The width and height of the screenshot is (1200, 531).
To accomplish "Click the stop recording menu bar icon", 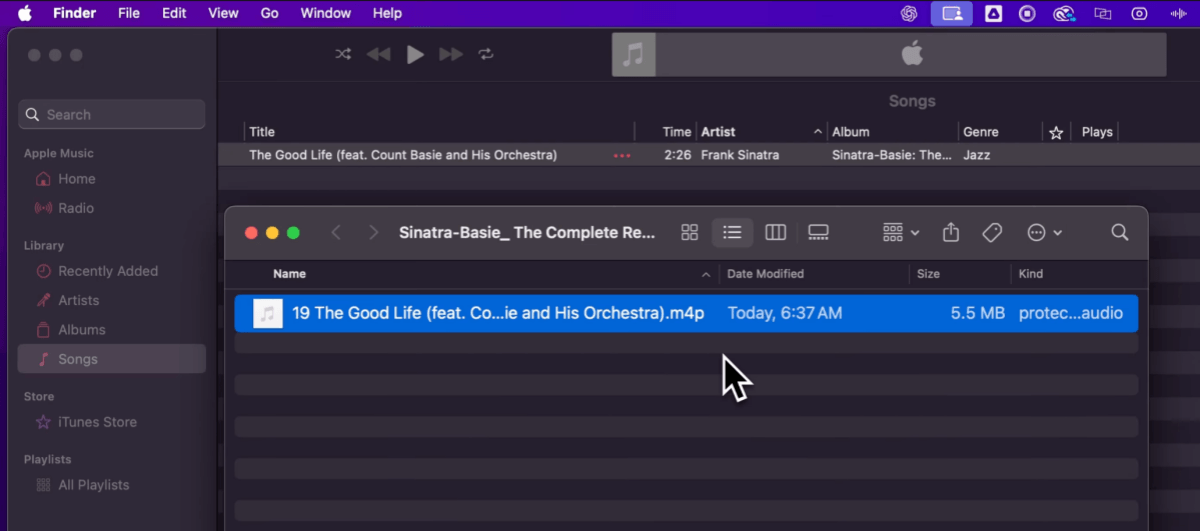I will tap(1027, 13).
